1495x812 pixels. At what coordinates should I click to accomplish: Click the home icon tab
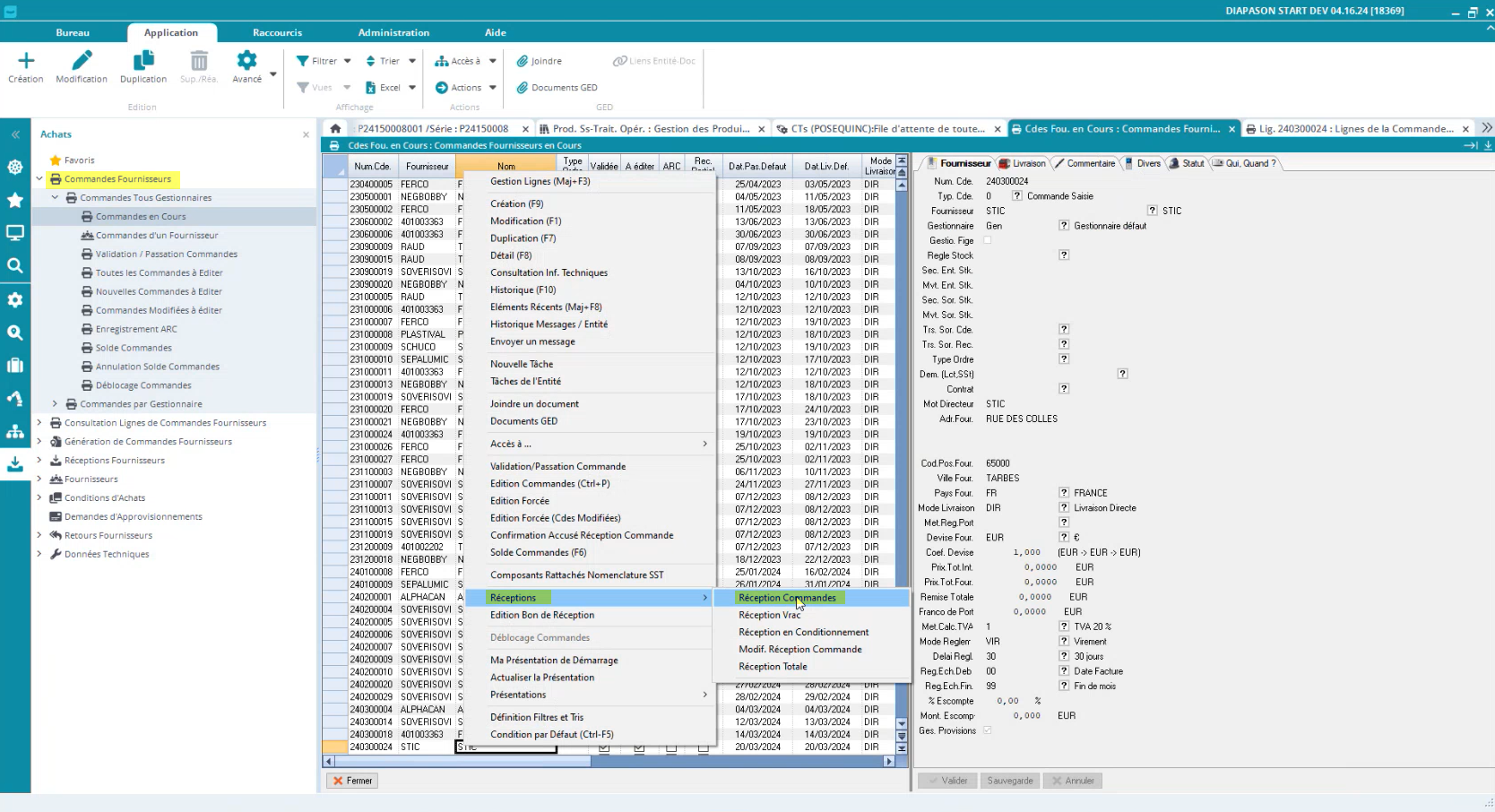335,129
